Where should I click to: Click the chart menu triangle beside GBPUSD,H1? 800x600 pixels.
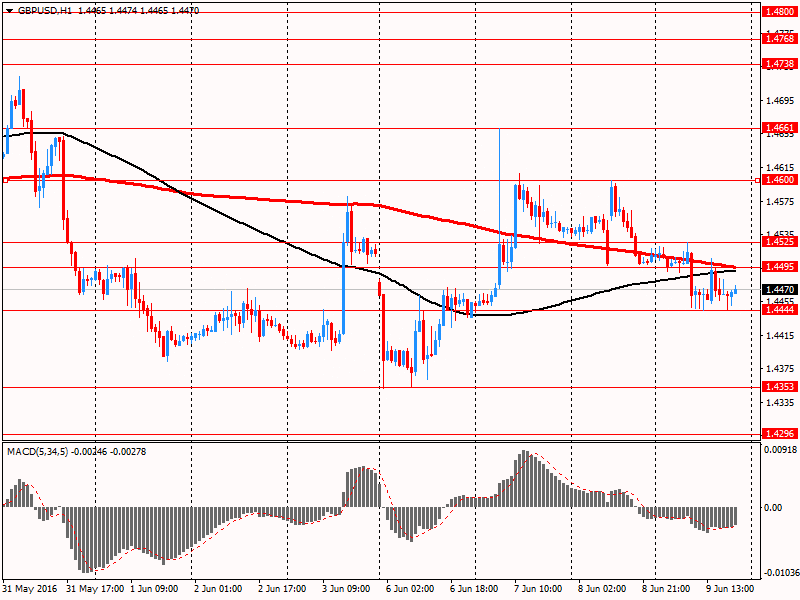coord(10,10)
